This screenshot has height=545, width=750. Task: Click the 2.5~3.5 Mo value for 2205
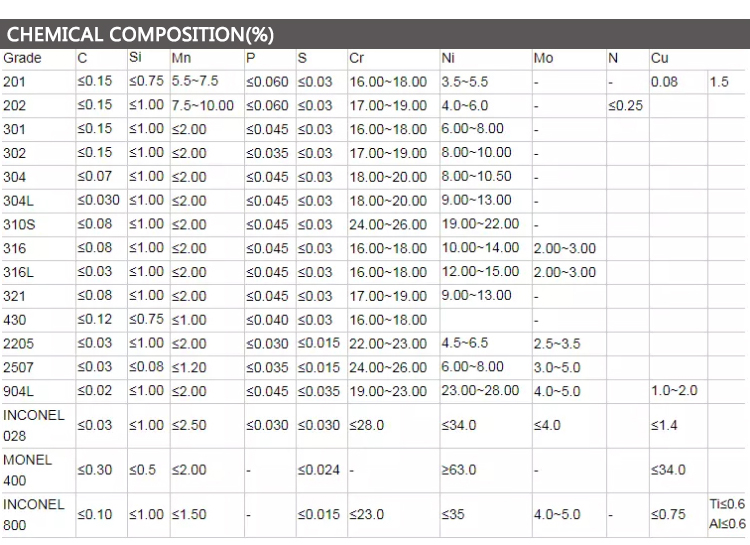click(557, 343)
